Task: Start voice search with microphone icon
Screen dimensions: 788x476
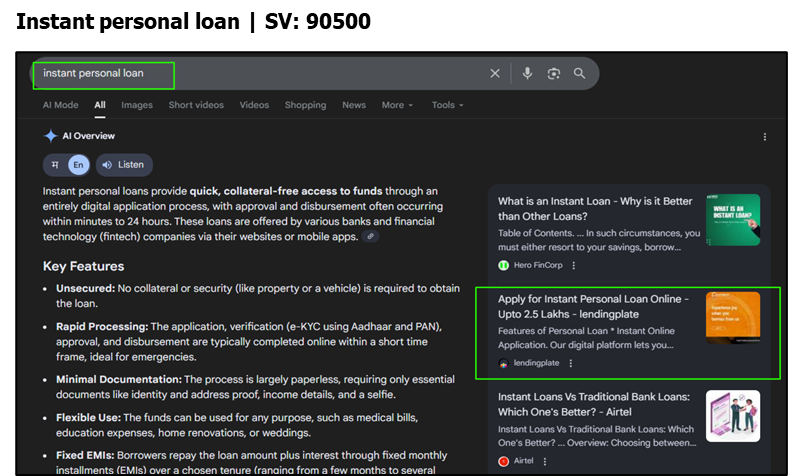Action: [x=527, y=74]
